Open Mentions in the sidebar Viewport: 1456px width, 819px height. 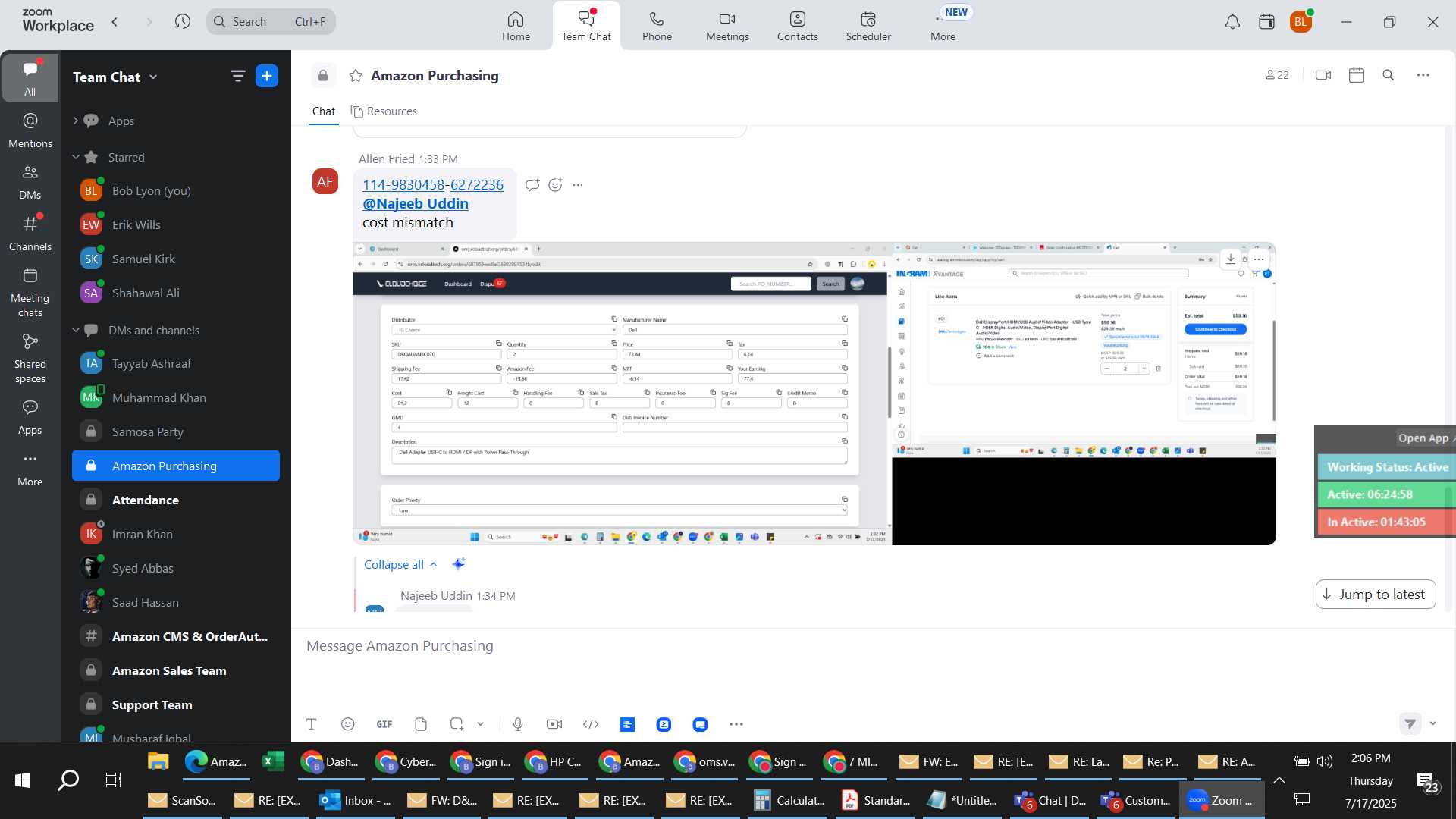pyautogui.click(x=30, y=130)
